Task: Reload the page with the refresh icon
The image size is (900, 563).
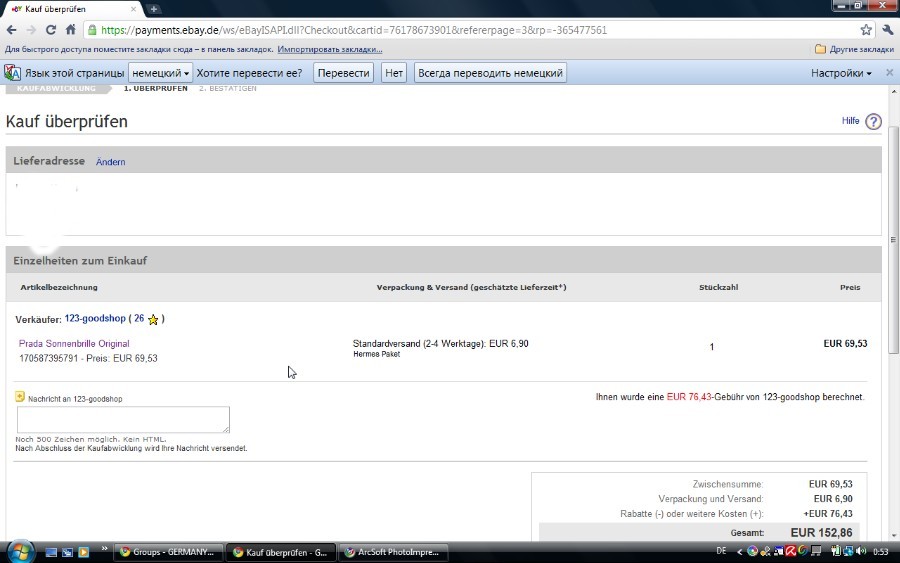Action: 51,30
